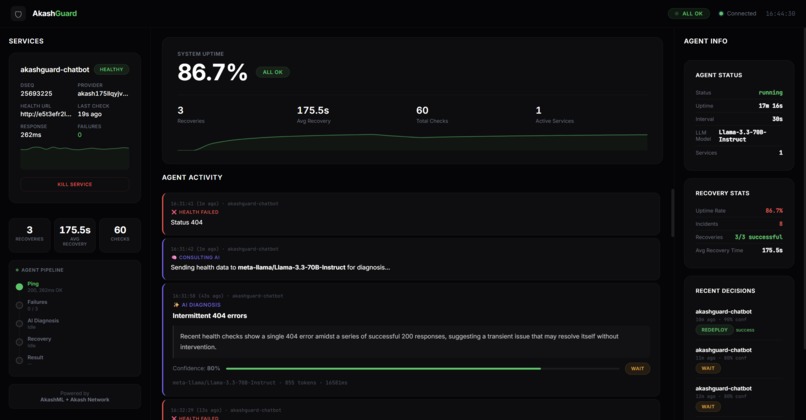Click the Confidence 80% progress bar

pos(423,368)
